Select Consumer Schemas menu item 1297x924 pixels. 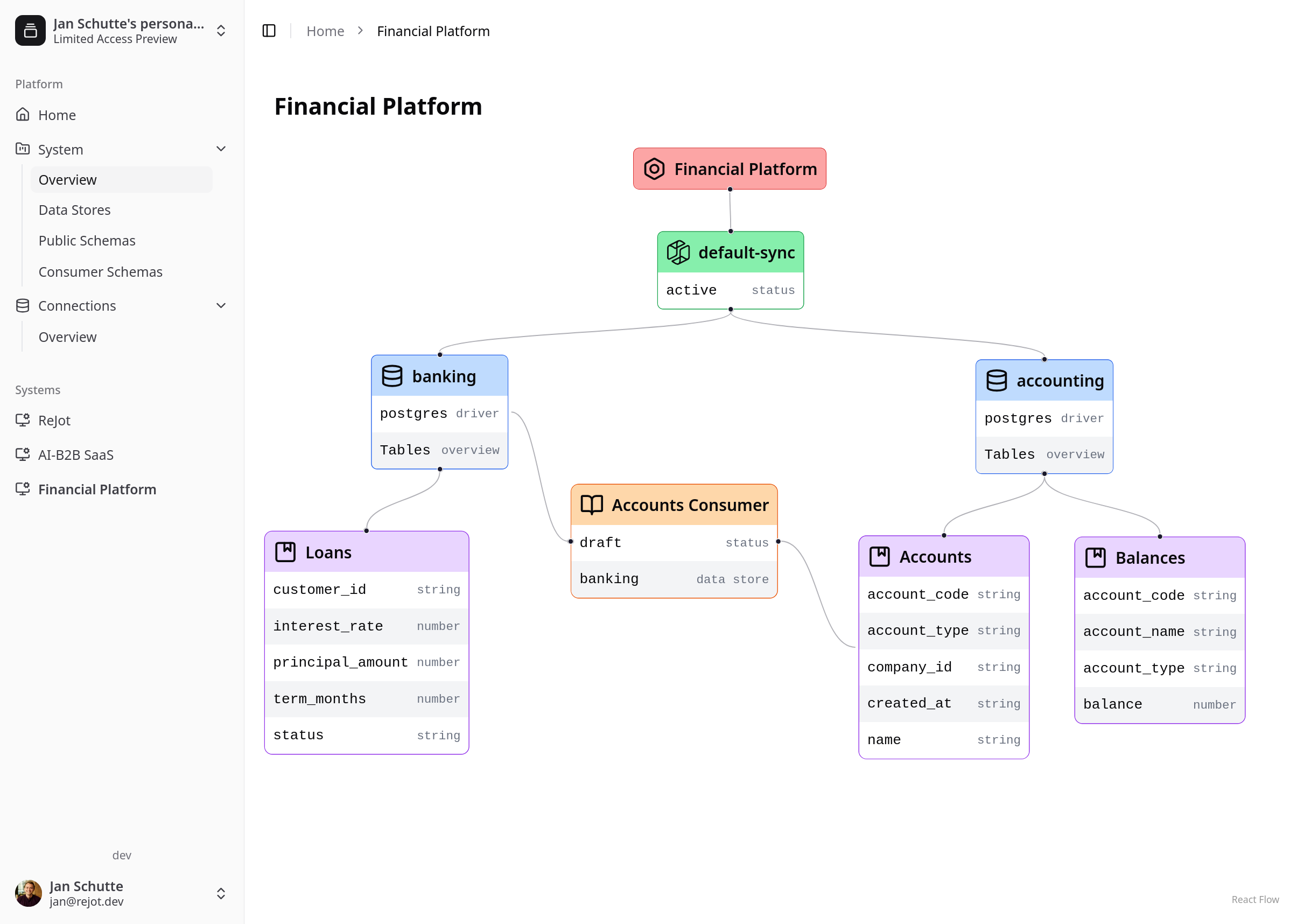[101, 272]
